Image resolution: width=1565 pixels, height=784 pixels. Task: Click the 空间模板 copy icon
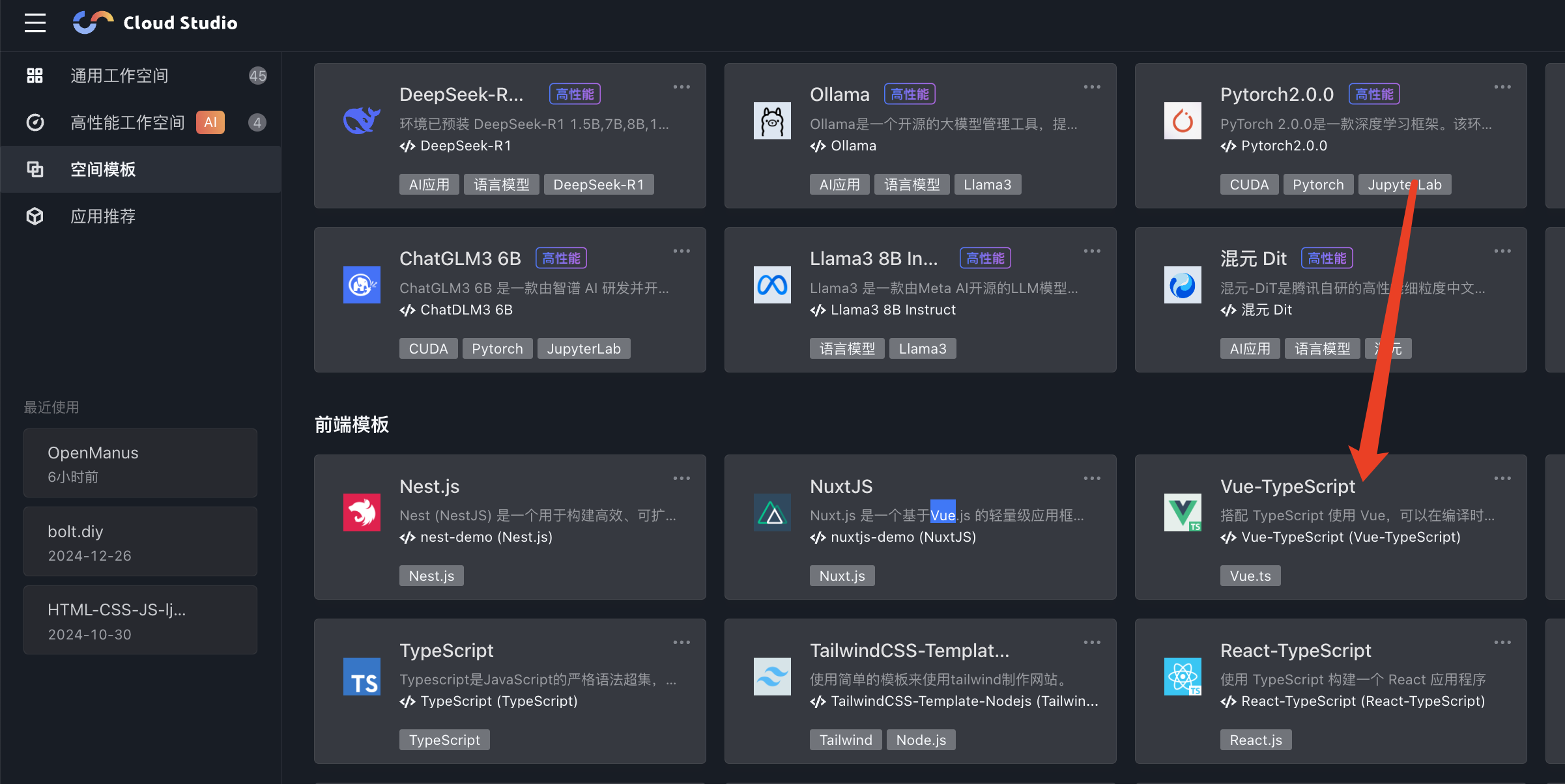coord(35,169)
